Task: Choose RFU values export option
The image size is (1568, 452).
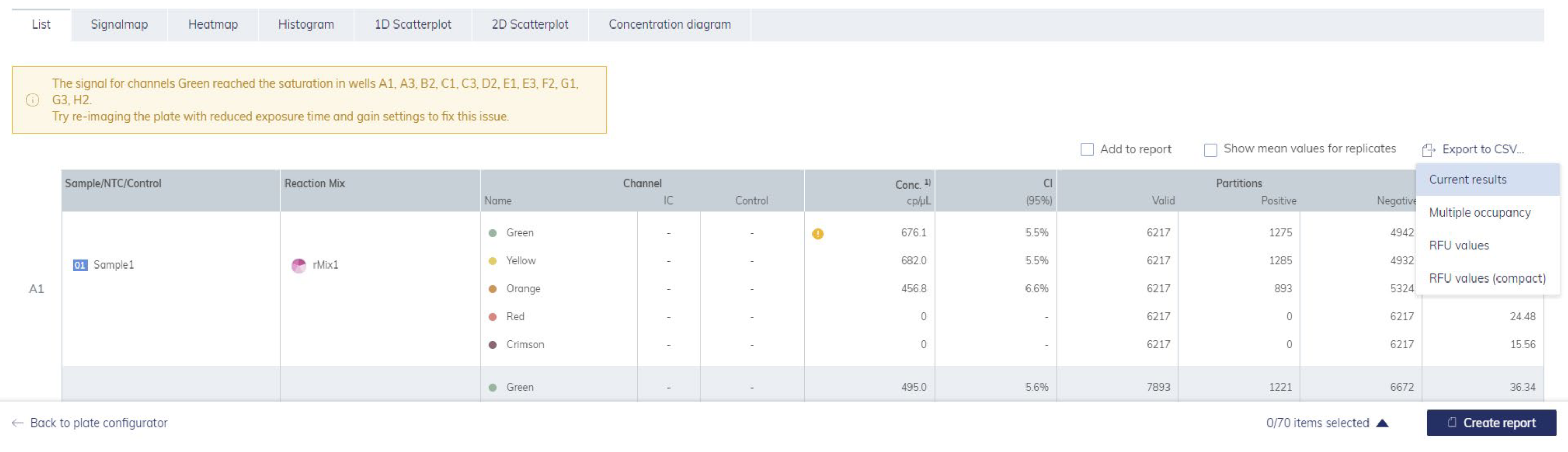Action: tap(1488, 246)
